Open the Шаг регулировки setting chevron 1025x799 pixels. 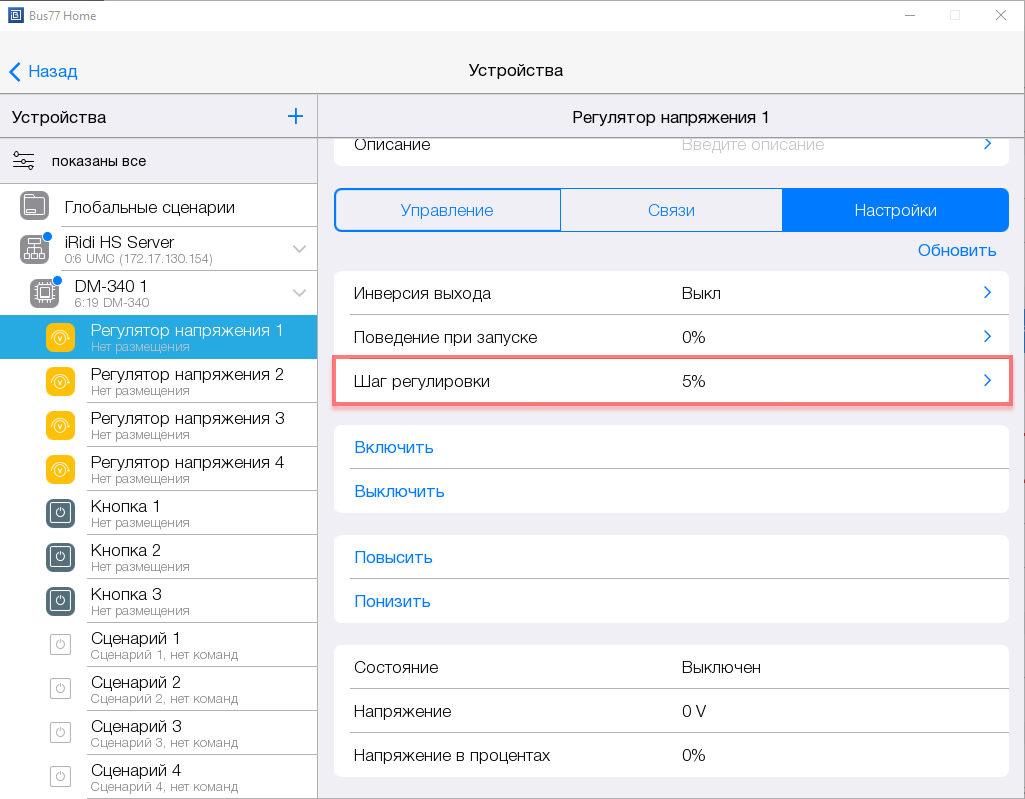tap(987, 381)
